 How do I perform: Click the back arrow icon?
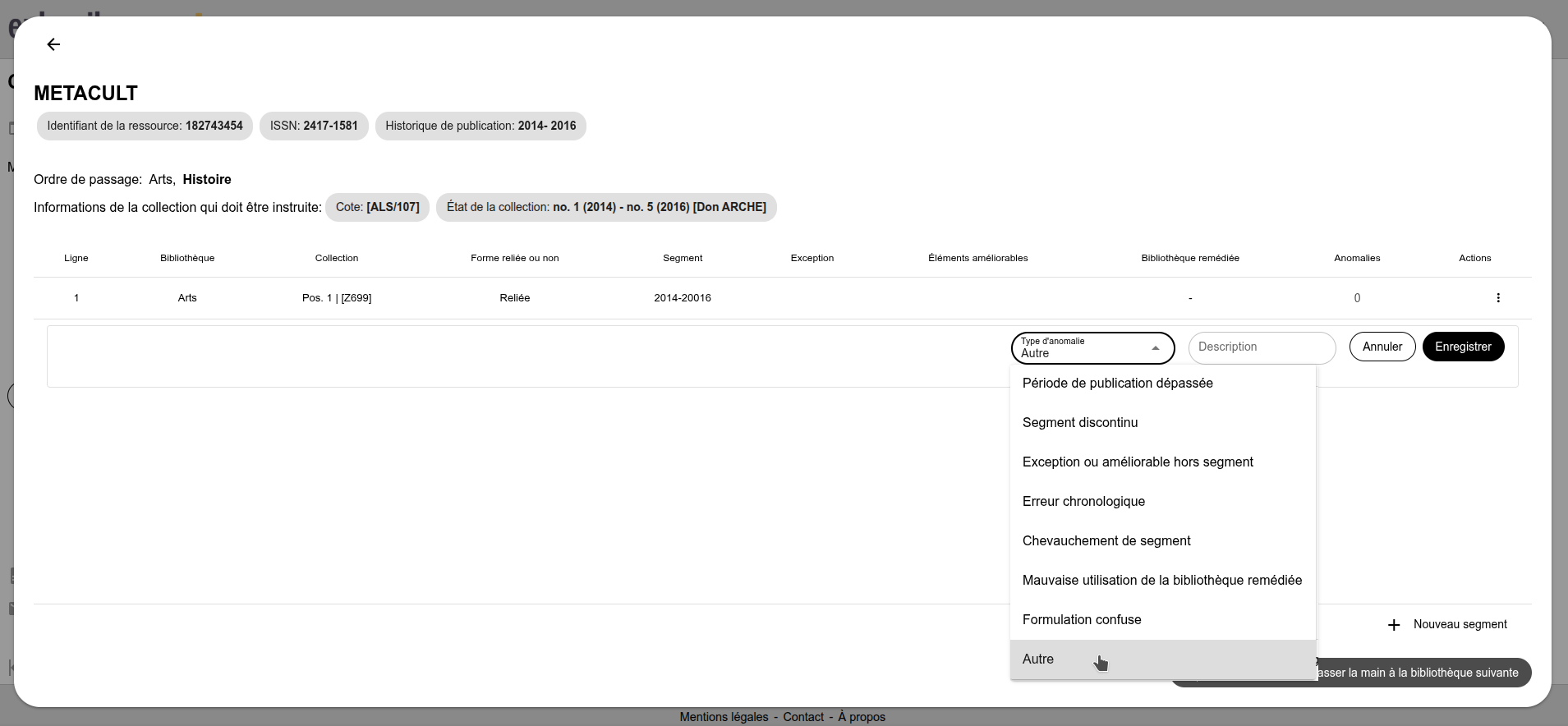point(53,44)
